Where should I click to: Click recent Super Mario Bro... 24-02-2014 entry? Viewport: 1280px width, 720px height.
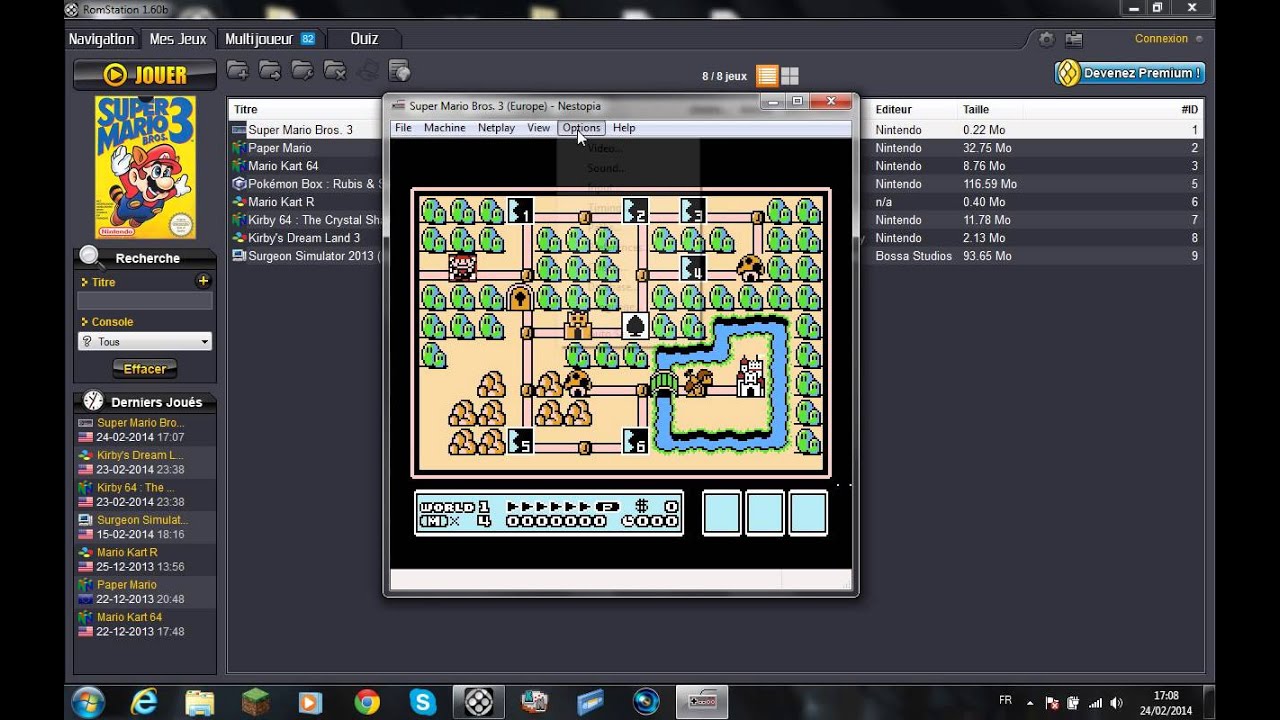(x=145, y=430)
